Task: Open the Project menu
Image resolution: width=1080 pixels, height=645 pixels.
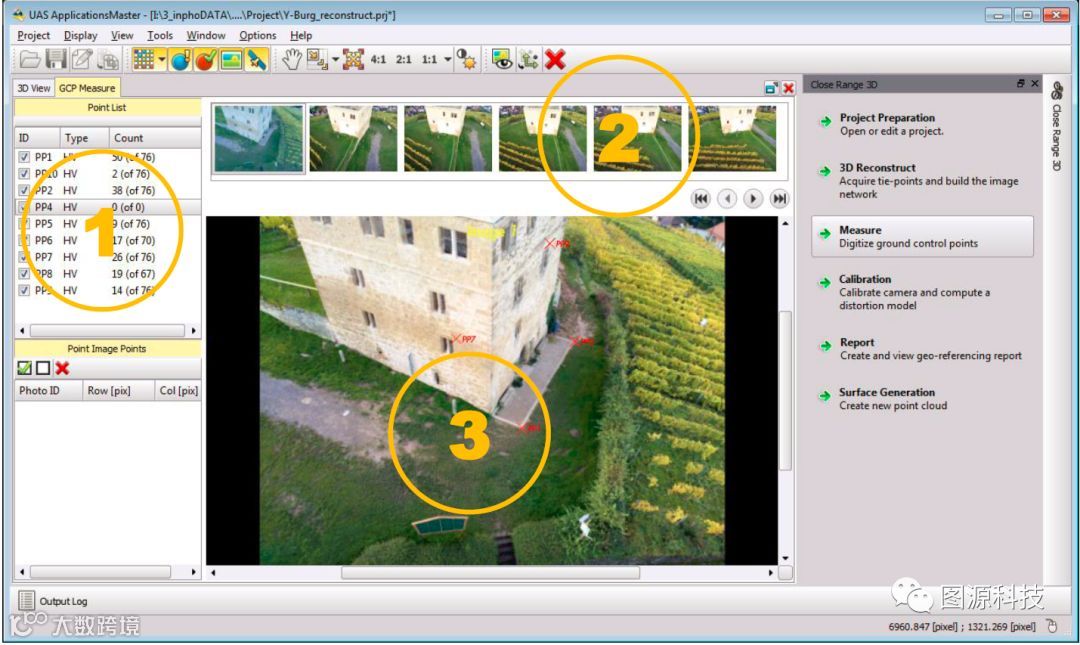Action: point(33,35)
